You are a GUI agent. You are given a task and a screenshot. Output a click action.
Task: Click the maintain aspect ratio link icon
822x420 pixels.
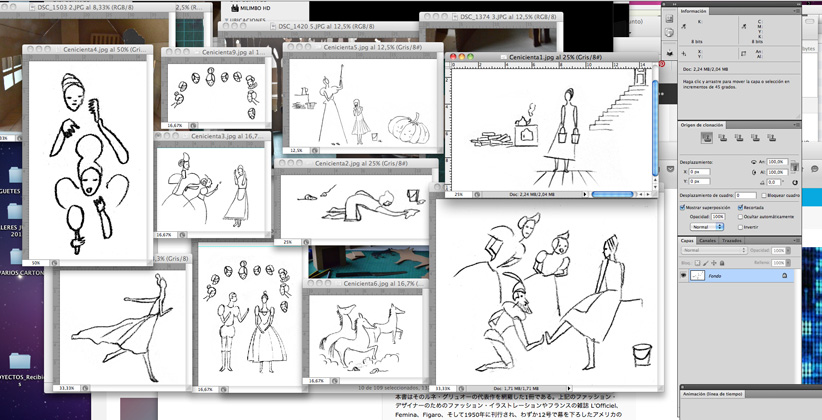pos(794,167)
